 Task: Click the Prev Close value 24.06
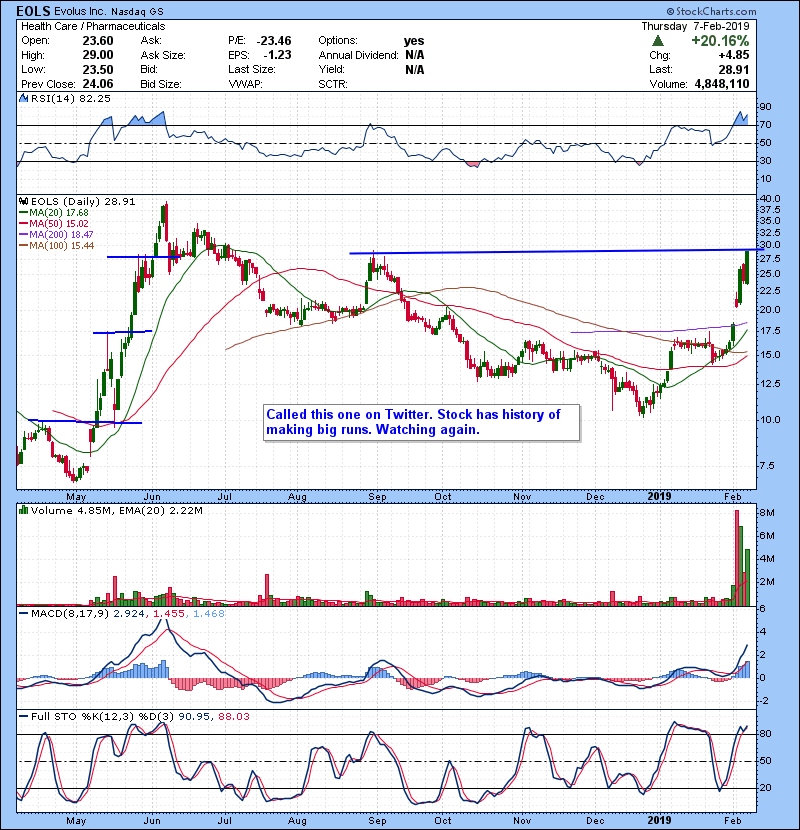point(98,84)
